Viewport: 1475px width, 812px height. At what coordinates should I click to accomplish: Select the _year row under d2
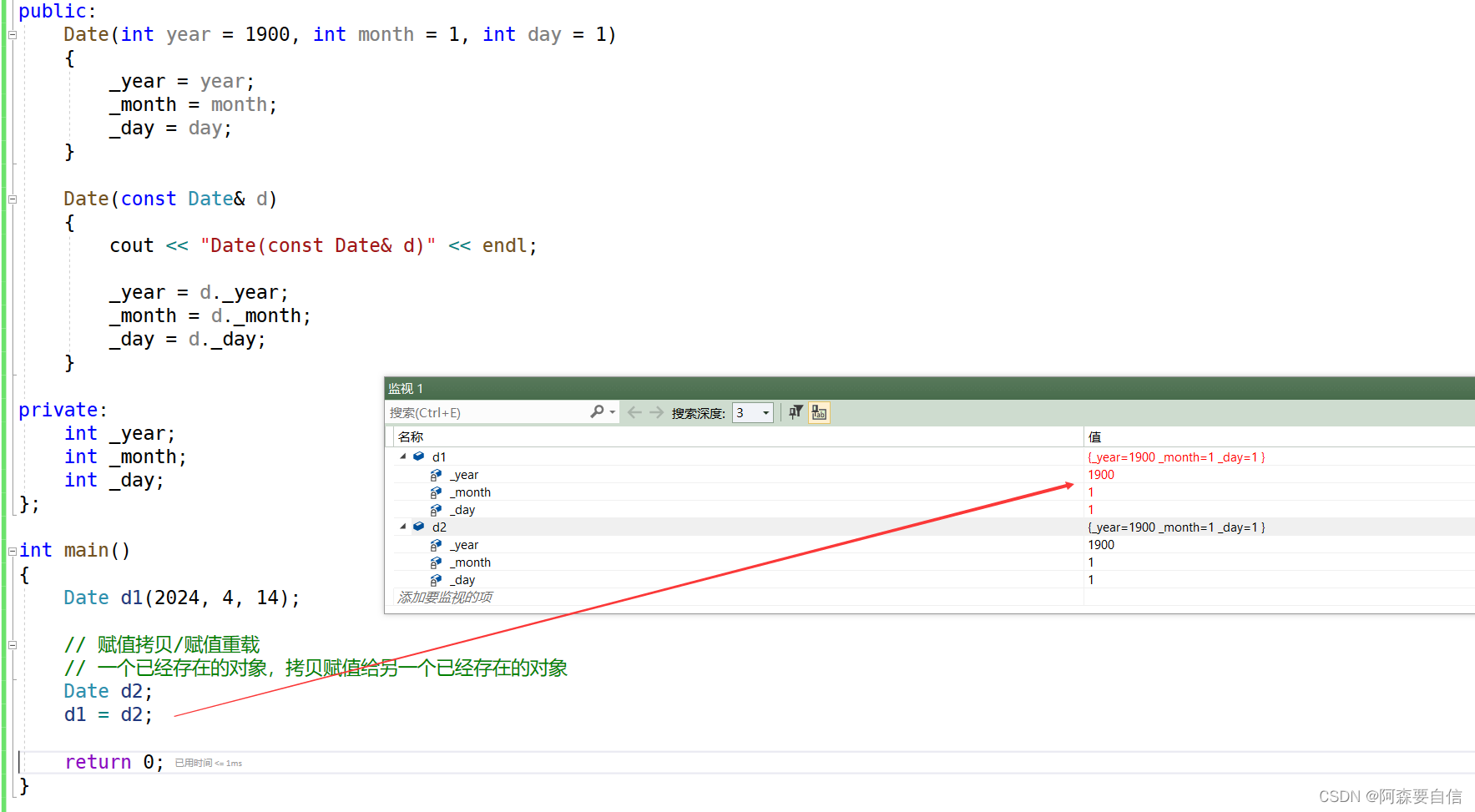point(739,544)
